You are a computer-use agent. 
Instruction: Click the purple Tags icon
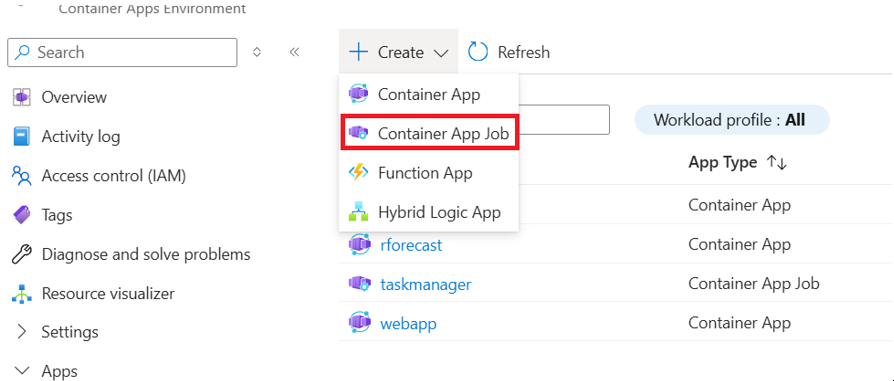point(22,215)
